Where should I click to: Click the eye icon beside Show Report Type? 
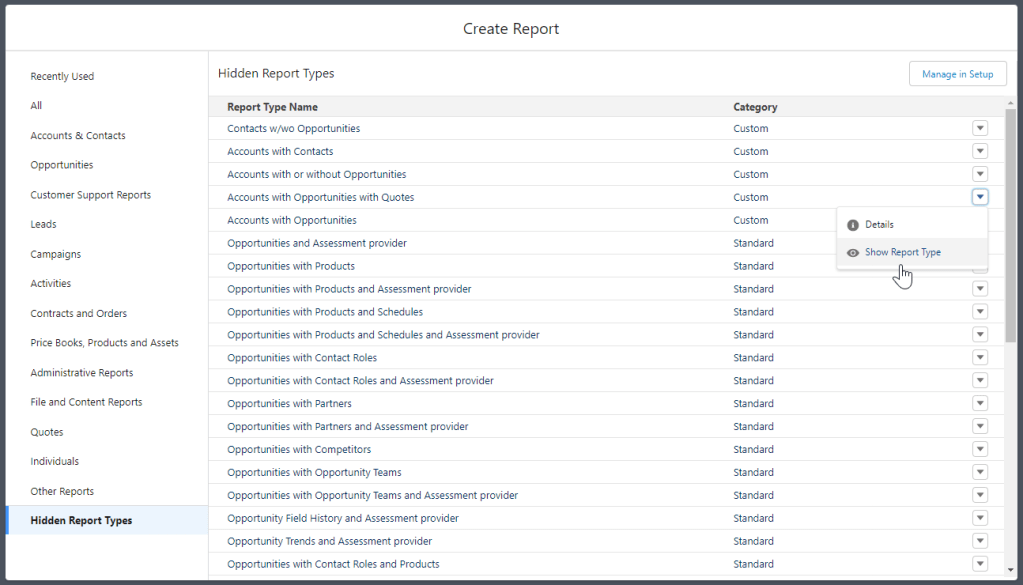(853, 253)
